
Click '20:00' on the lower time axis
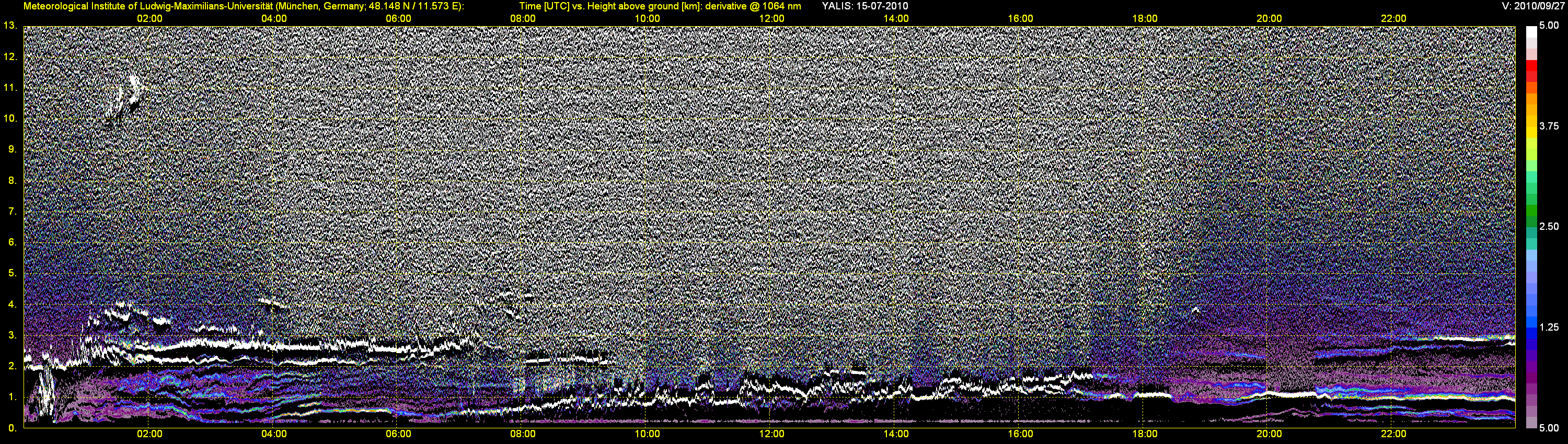coord(1269,434)
